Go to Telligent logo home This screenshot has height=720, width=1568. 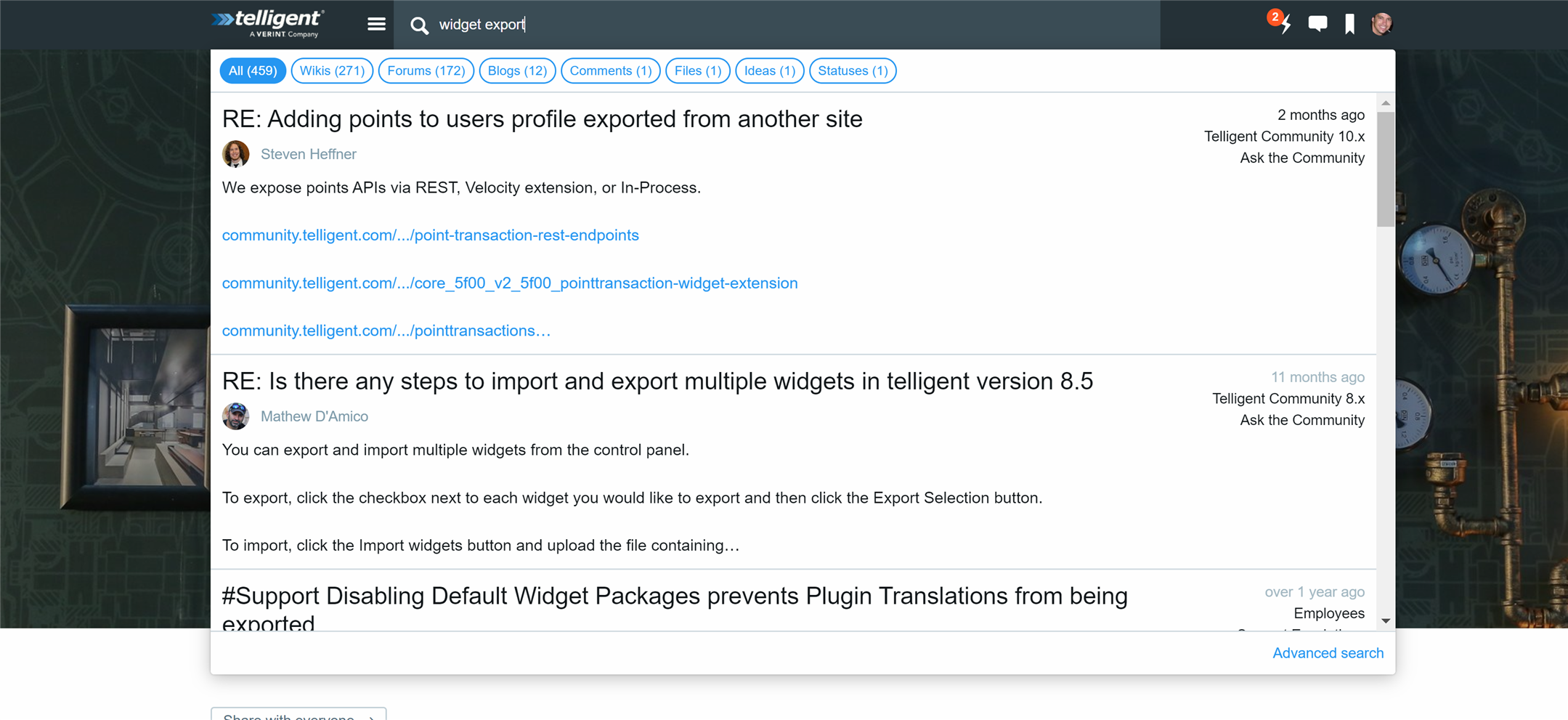[x=269, y=23]
